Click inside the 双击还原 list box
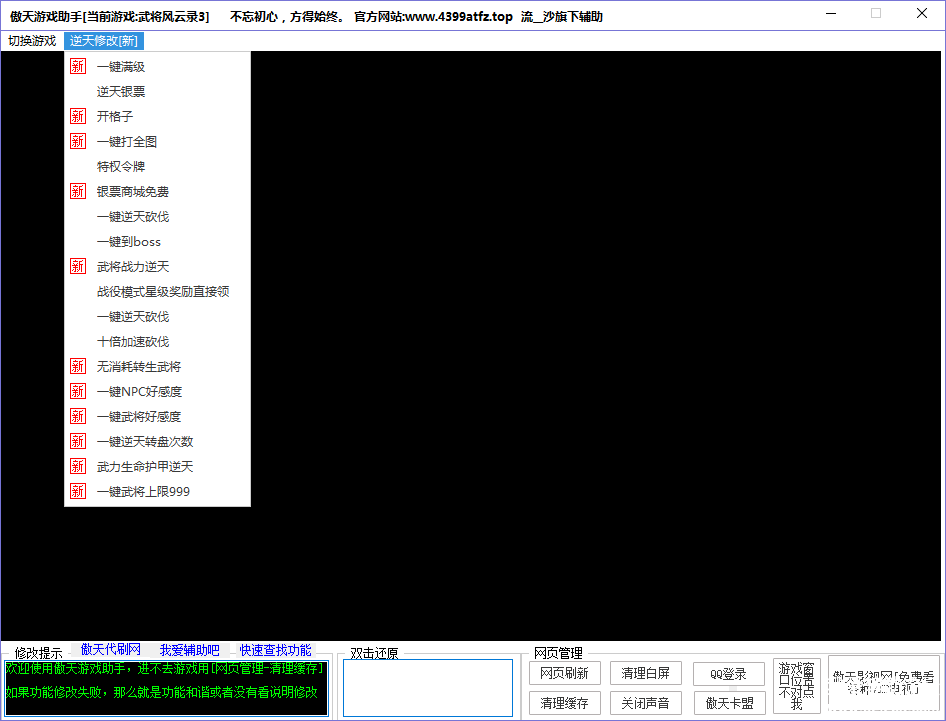This screenshot has width=946, height=721. coord(427,688)
